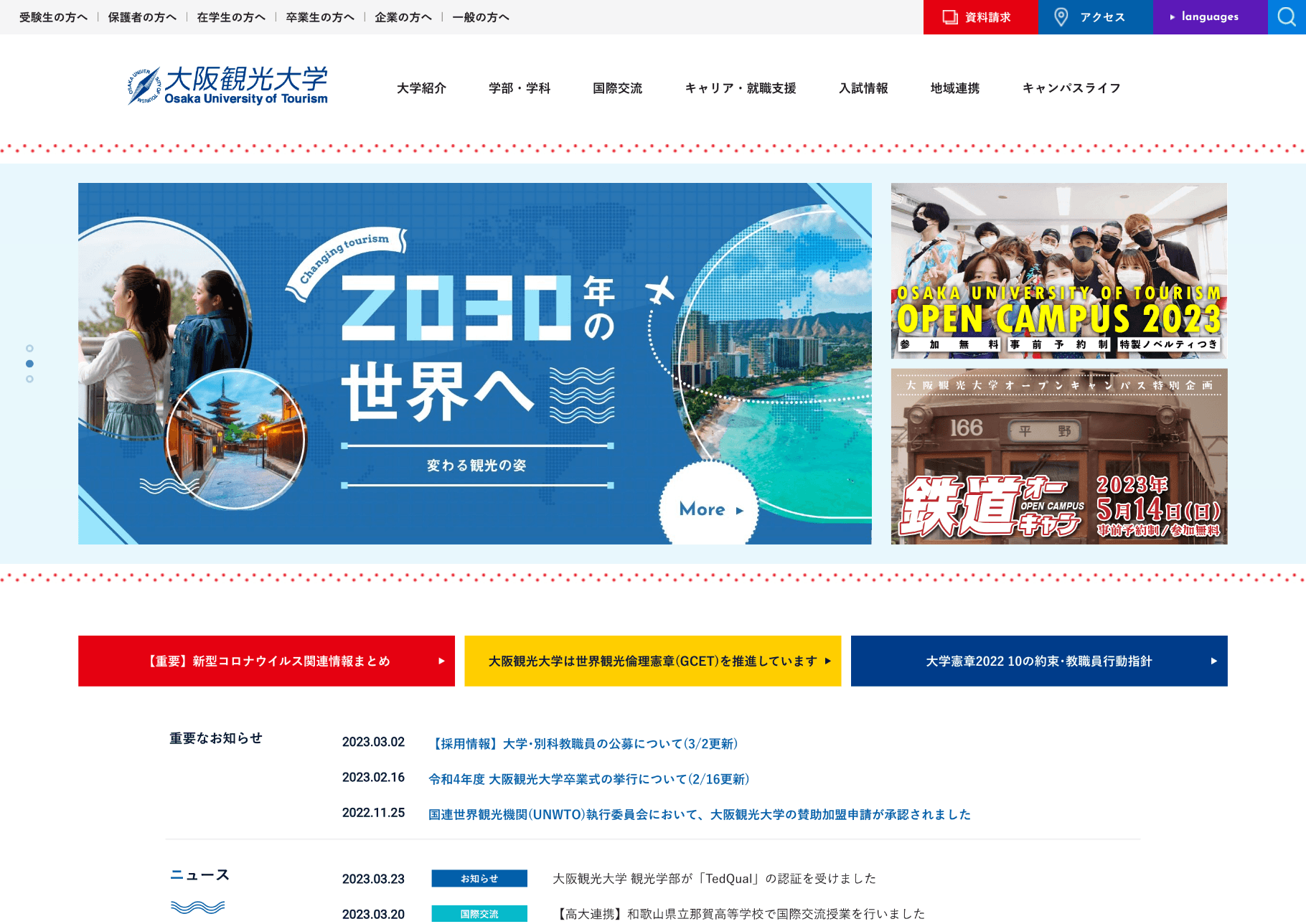The image size is (1306, 924).
Task: Open 卒業生の方へ link
Action: coord(320,17)
